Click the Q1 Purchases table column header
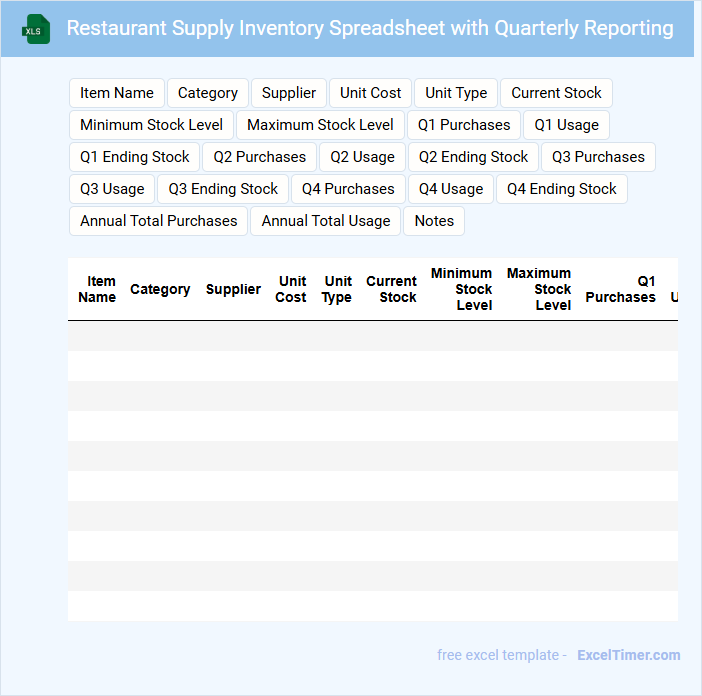Viewport: 702px width, 696px height. [621, 289]
